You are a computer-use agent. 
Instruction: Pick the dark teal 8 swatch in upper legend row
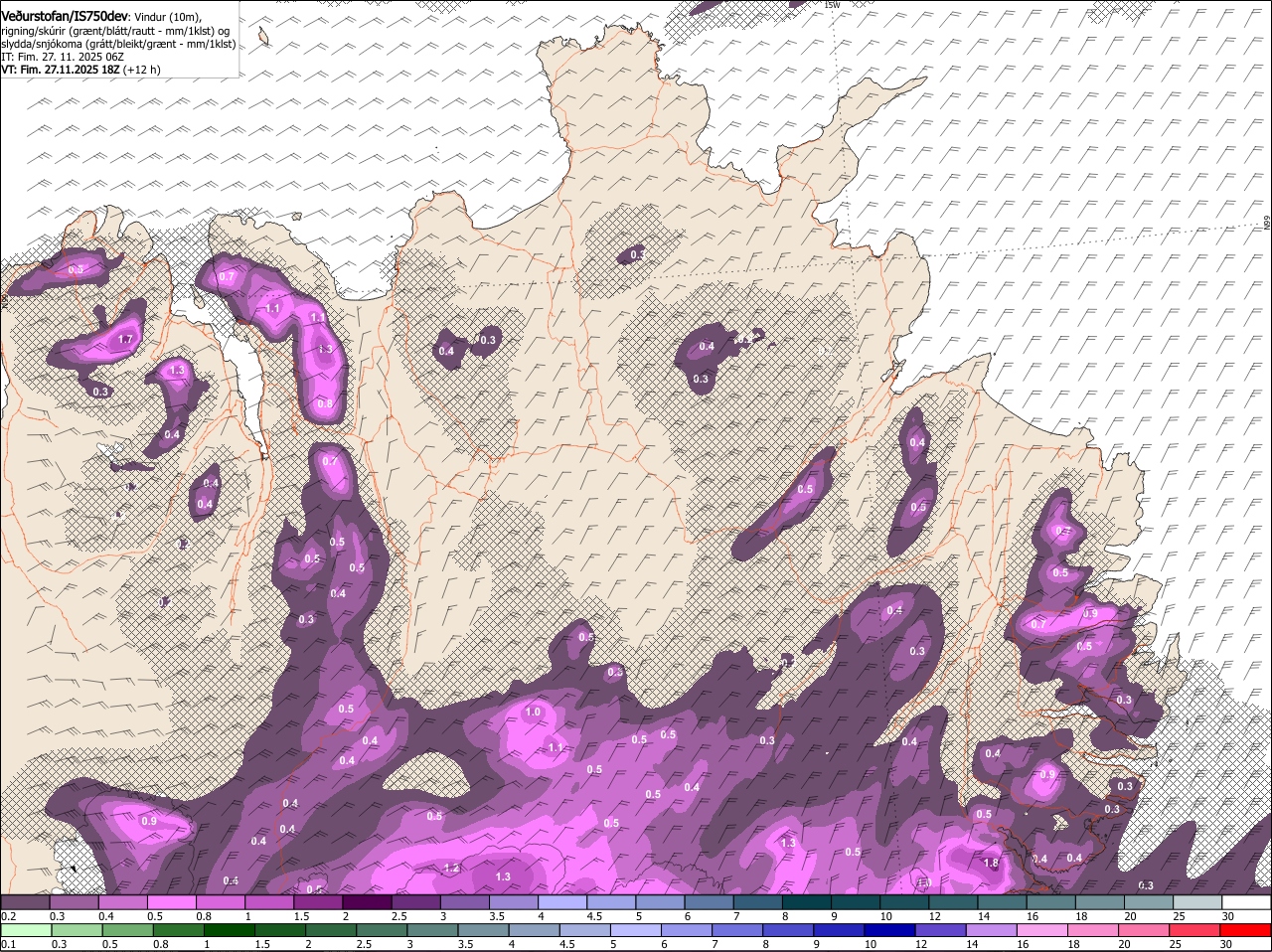(807, 901)
